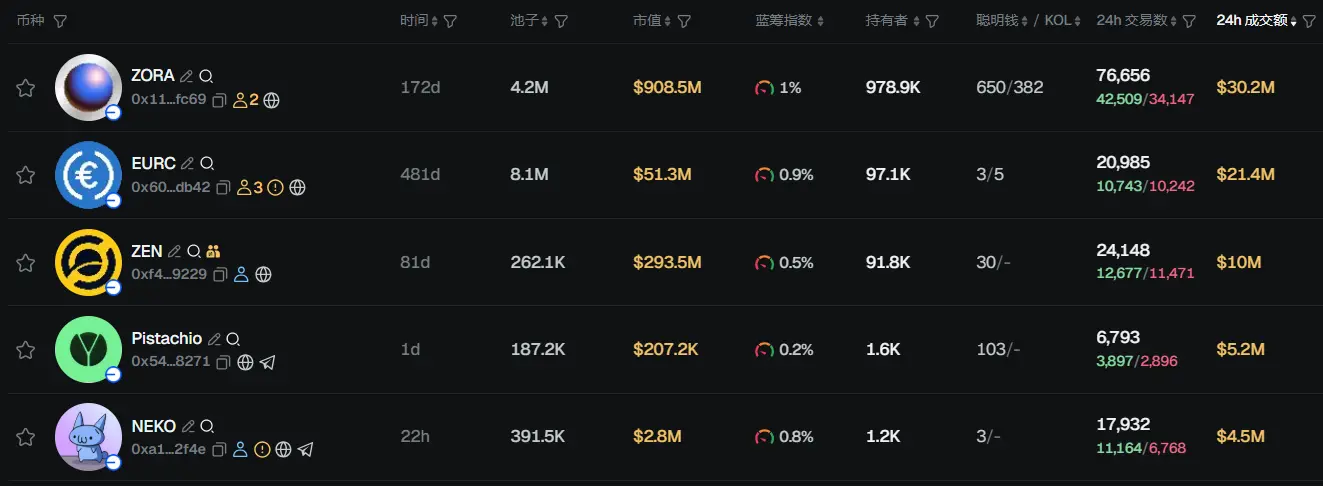The image size is (1323, 486).
Task: Add NEKO to favorites via star
Action: point(26,437)
